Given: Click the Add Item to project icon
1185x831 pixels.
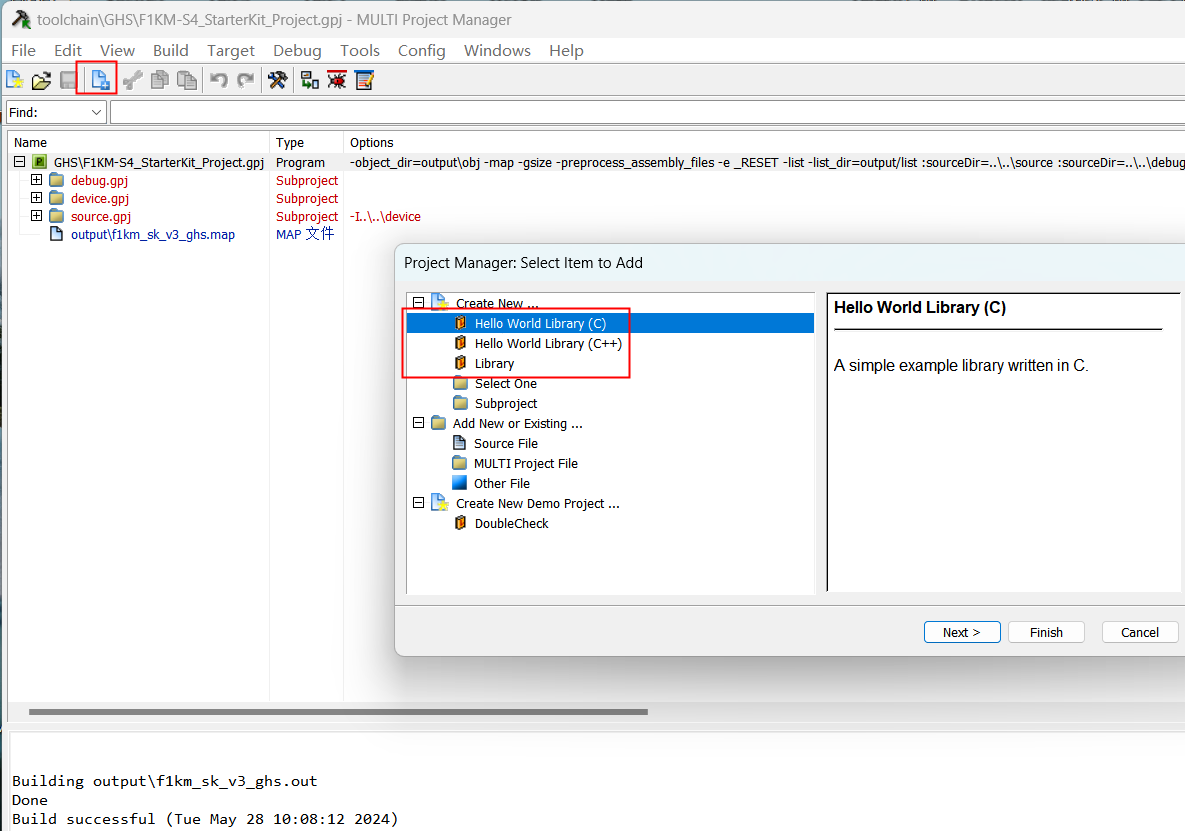Looking at the screenshot, I should (x=100, y=80).
